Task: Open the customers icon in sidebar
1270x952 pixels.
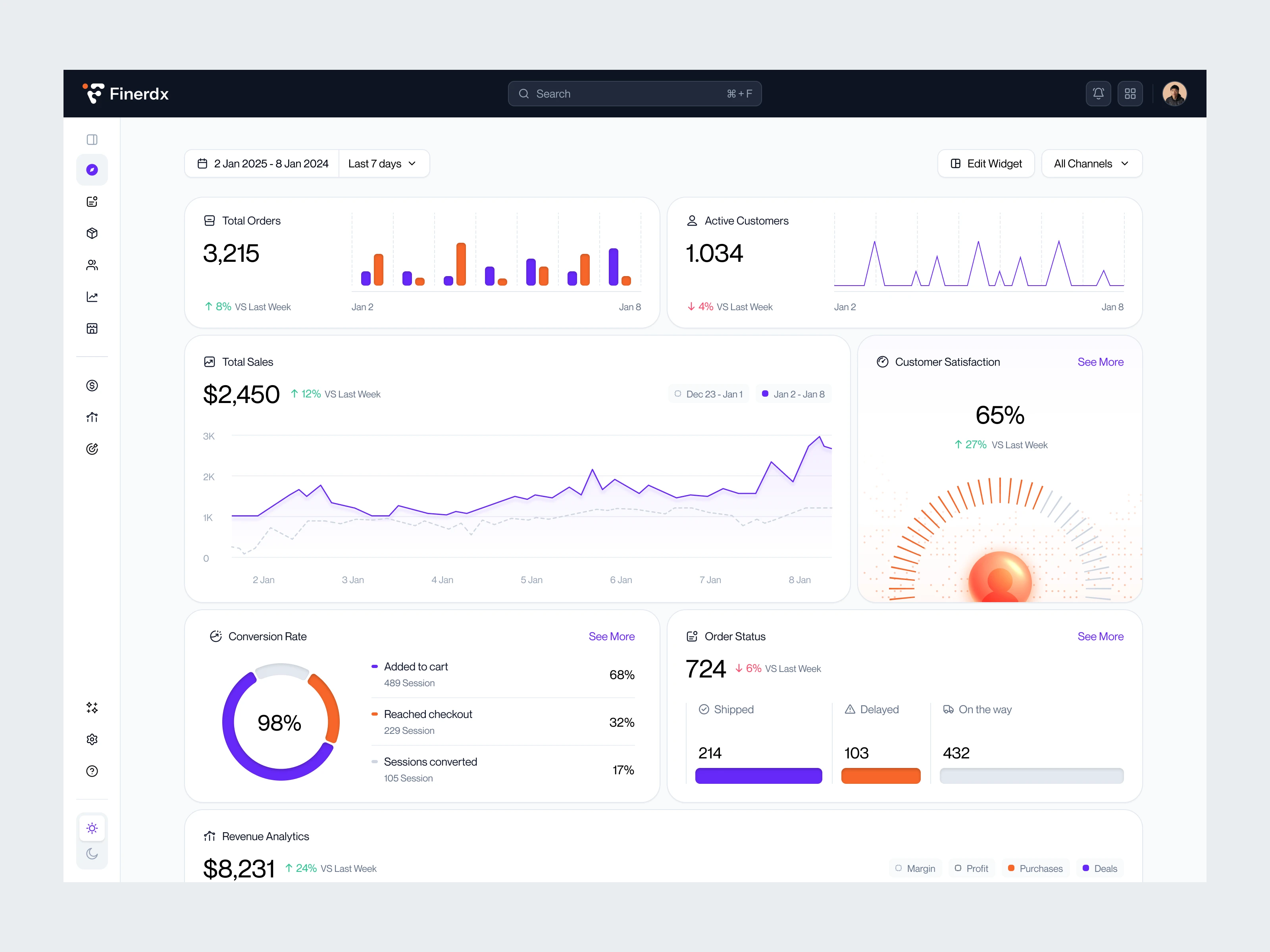Action: 92,265
